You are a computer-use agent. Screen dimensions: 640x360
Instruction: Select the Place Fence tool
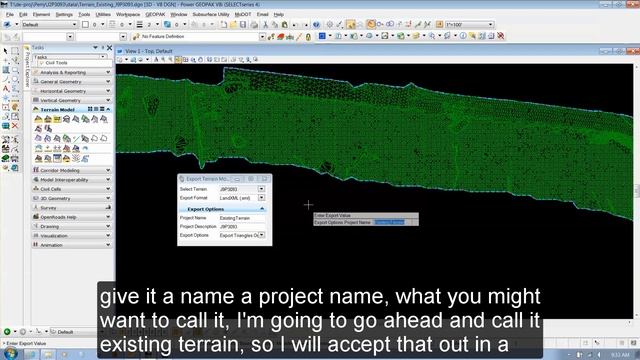click(15, 51)
